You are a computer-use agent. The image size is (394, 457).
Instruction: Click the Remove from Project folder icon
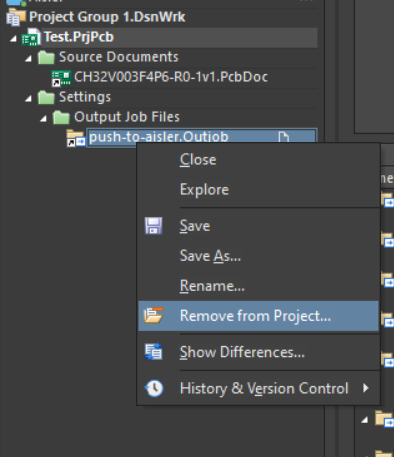(x=153, y=315)
